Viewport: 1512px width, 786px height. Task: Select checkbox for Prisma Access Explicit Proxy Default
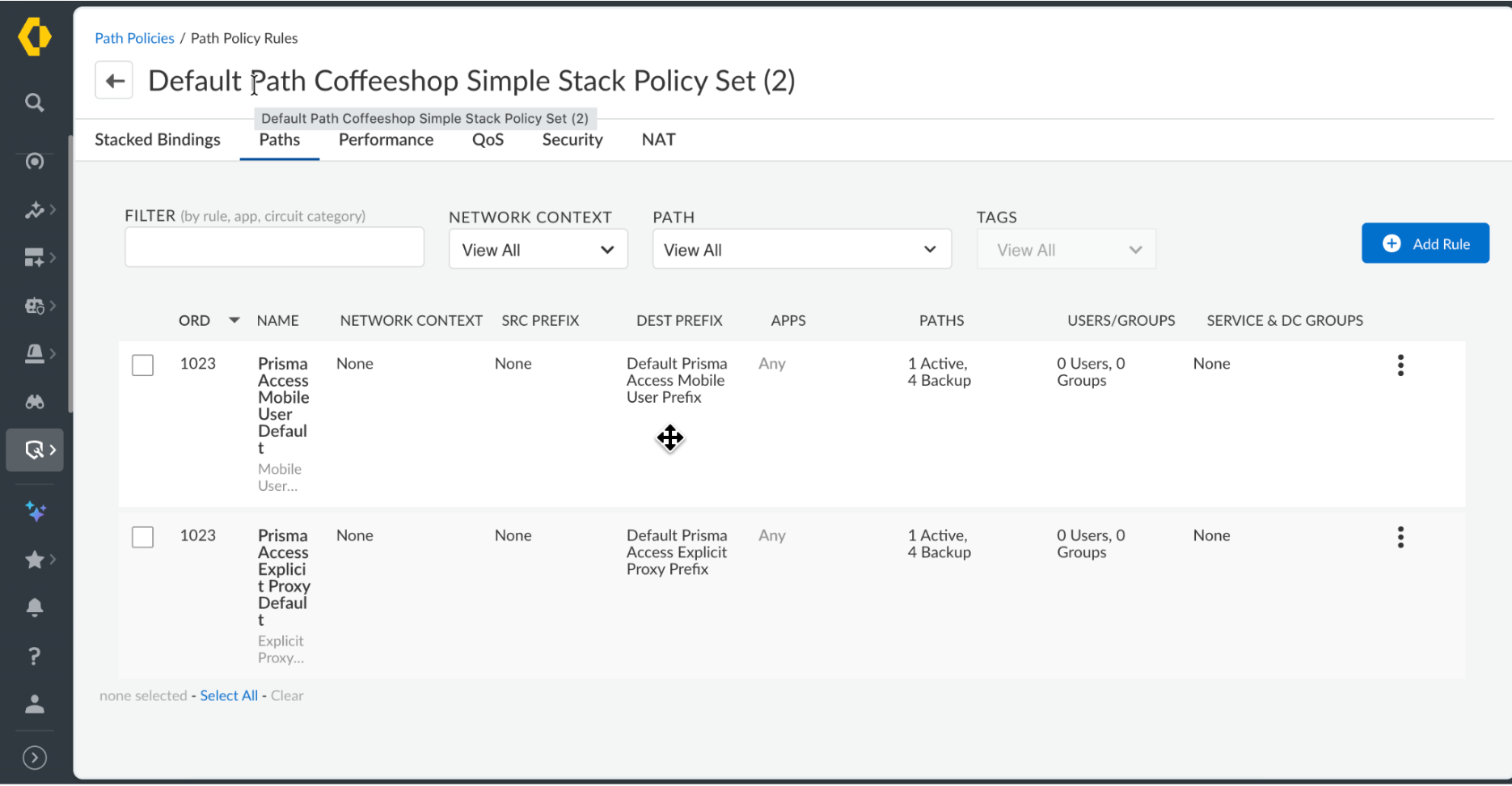[142, 538]
